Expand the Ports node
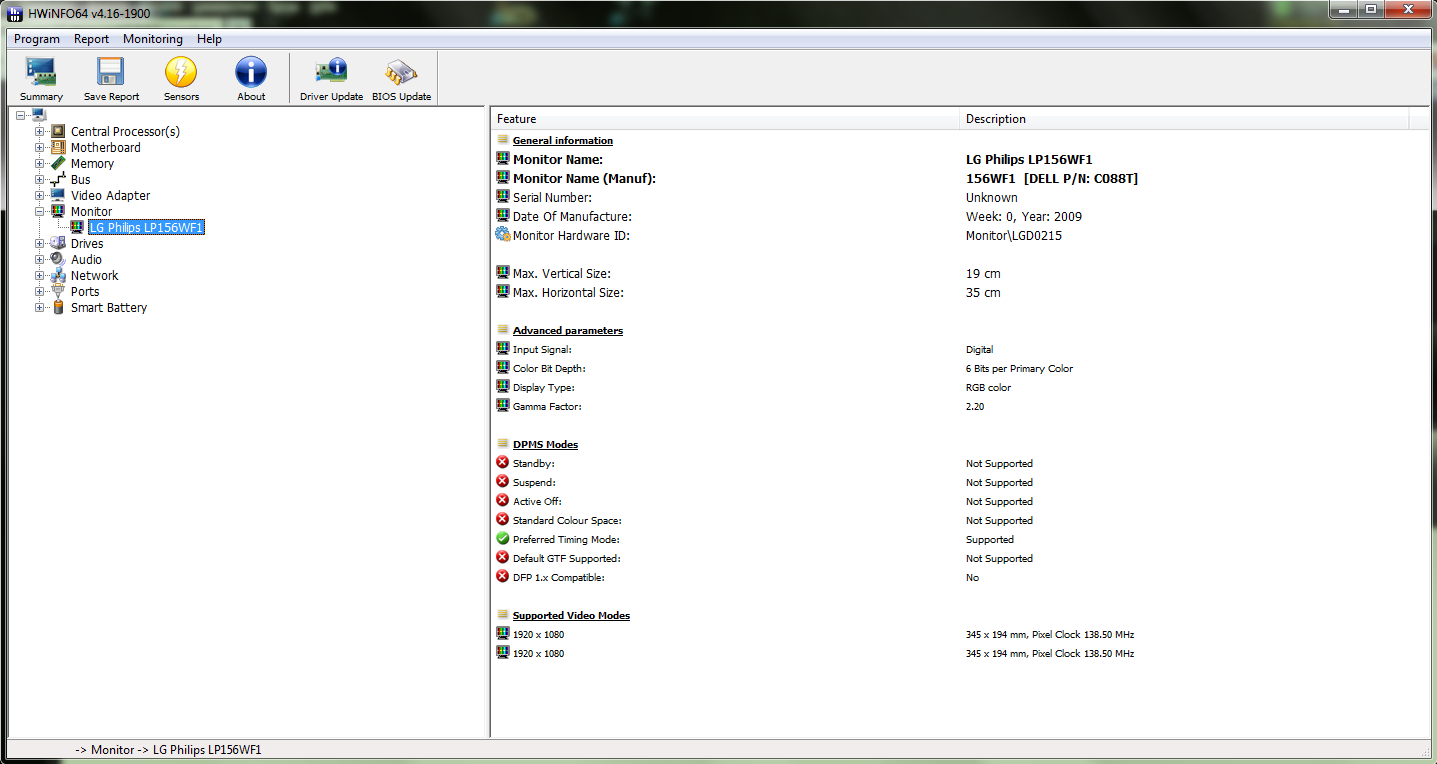The height and width of the screenshot is (764, 1437). coord(40,291)
